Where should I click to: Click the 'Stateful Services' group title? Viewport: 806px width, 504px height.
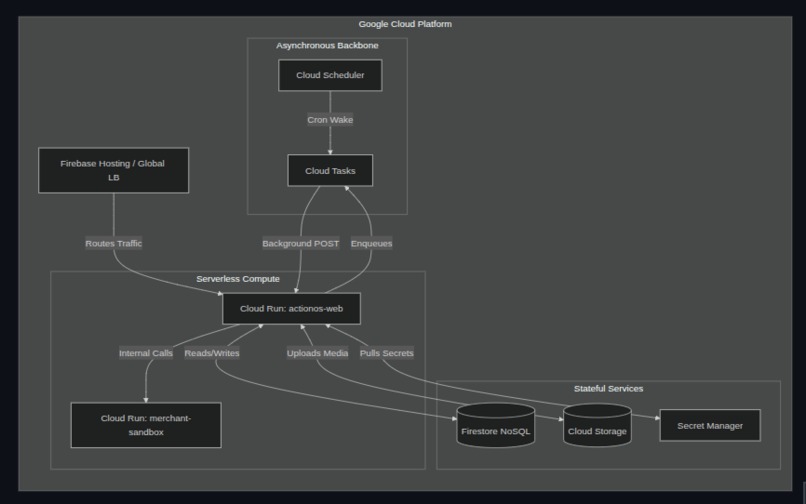609,388
